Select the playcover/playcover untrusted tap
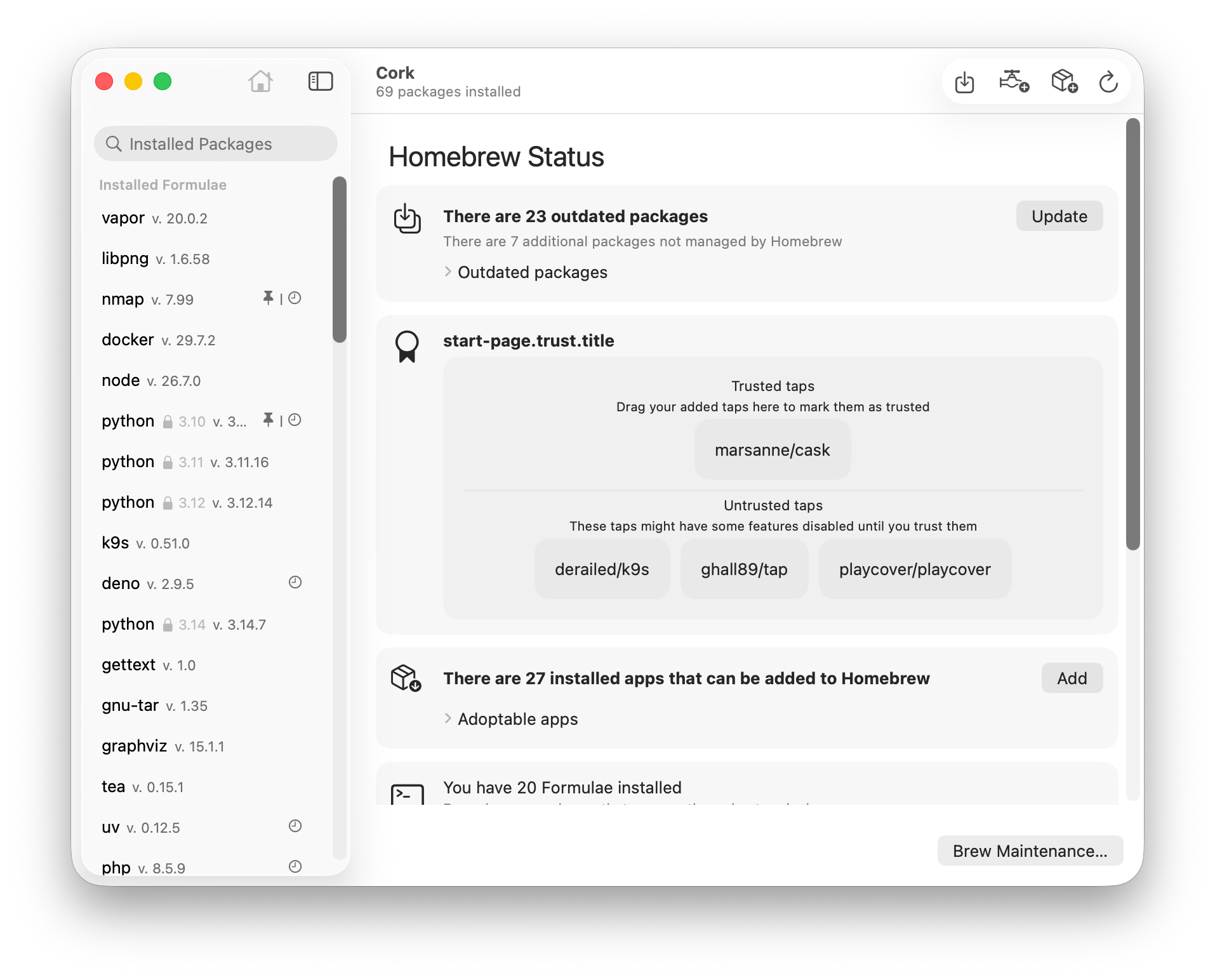This screenshot has height=980, width=1215. tap(915, 569)
